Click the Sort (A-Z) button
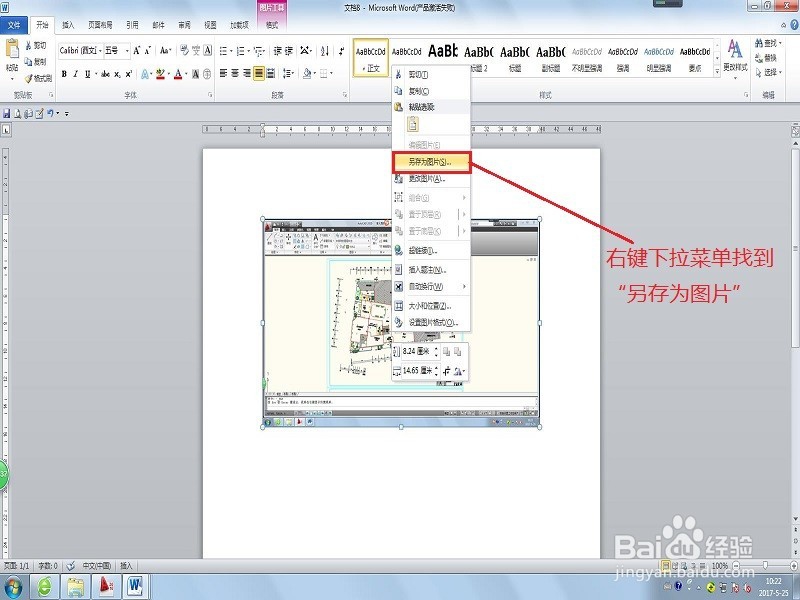 [325, 51]
